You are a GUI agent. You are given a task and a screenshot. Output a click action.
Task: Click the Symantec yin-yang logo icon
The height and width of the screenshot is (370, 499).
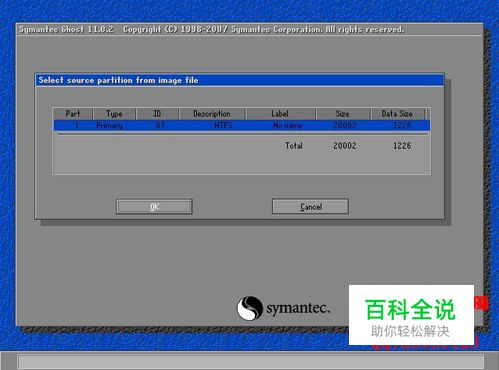[250, 308]
